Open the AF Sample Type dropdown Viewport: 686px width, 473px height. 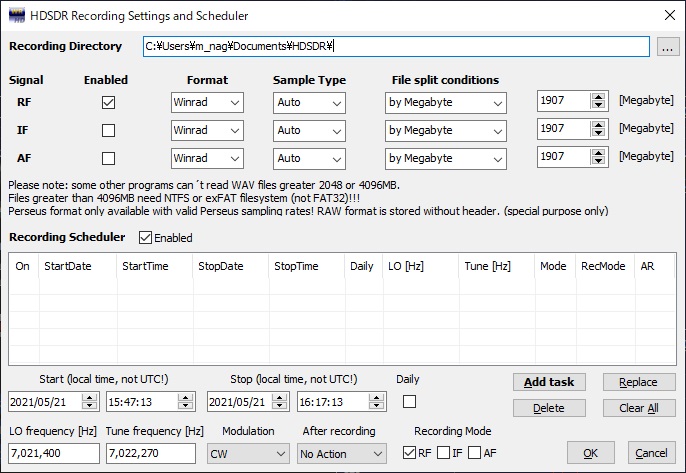click(x=309, y=159)
